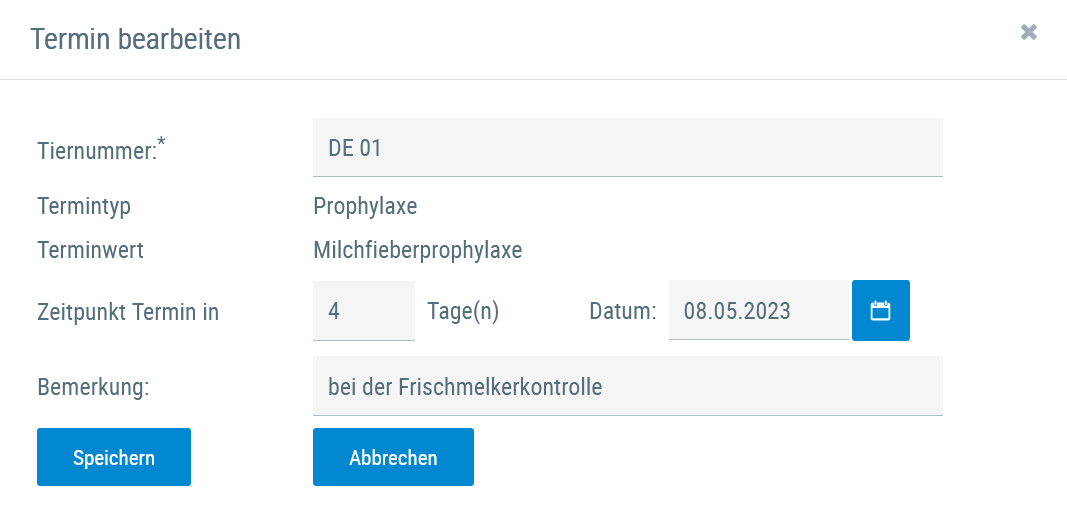This screenshot has width=1067, height=511.
Task: Click the Datum label
Action: point(622,311)
